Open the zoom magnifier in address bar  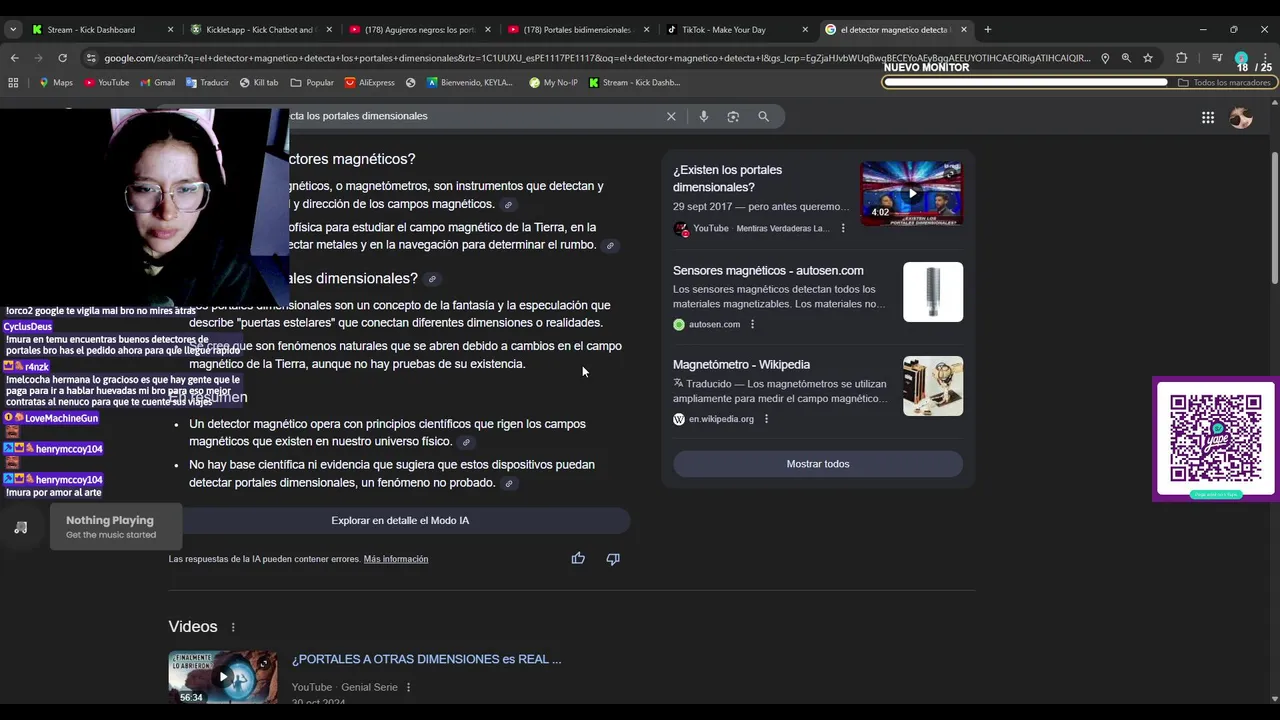pyautogui.click(x=1126, y=58)
